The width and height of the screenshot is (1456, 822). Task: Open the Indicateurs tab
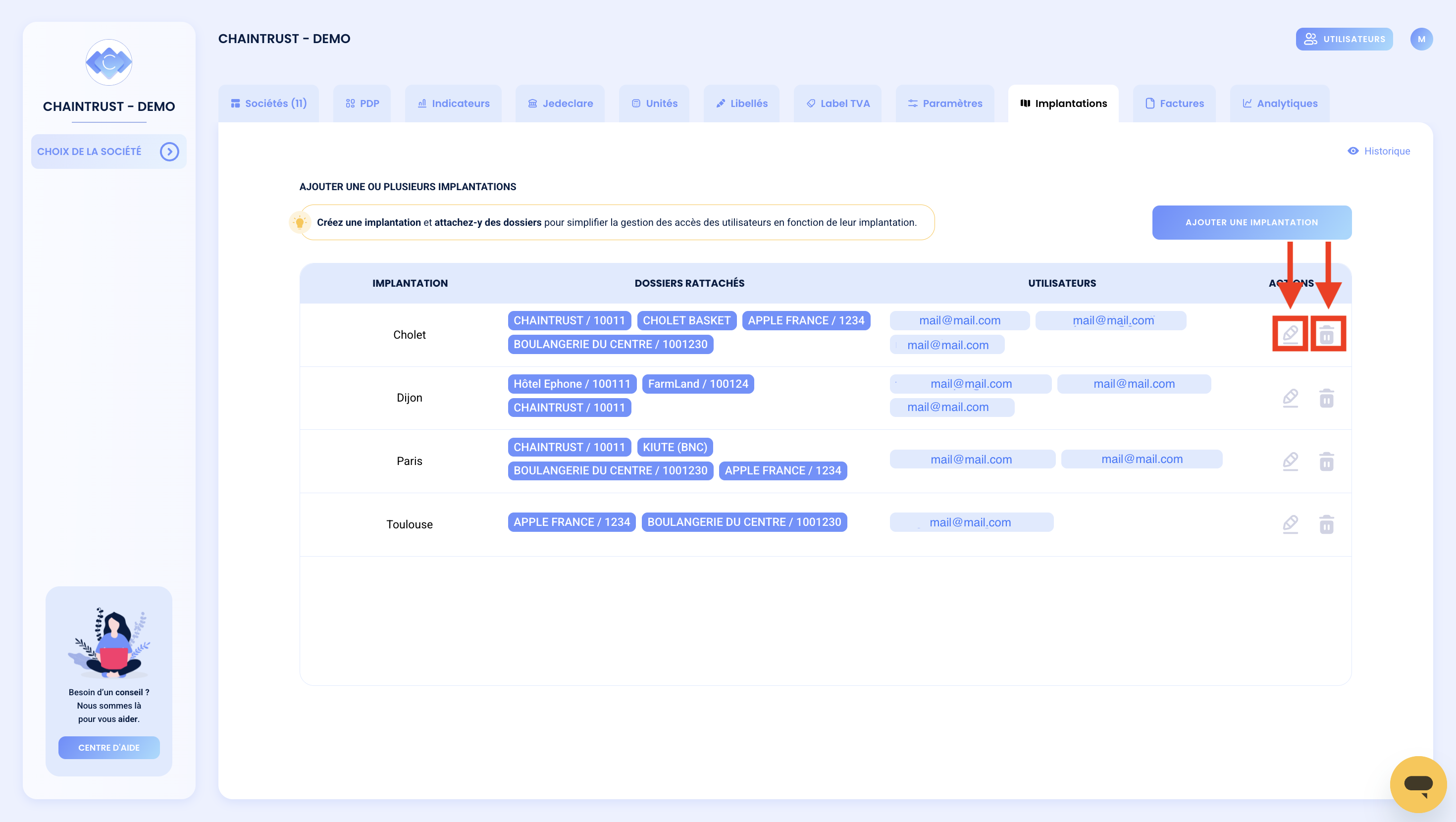coord(453,103)
